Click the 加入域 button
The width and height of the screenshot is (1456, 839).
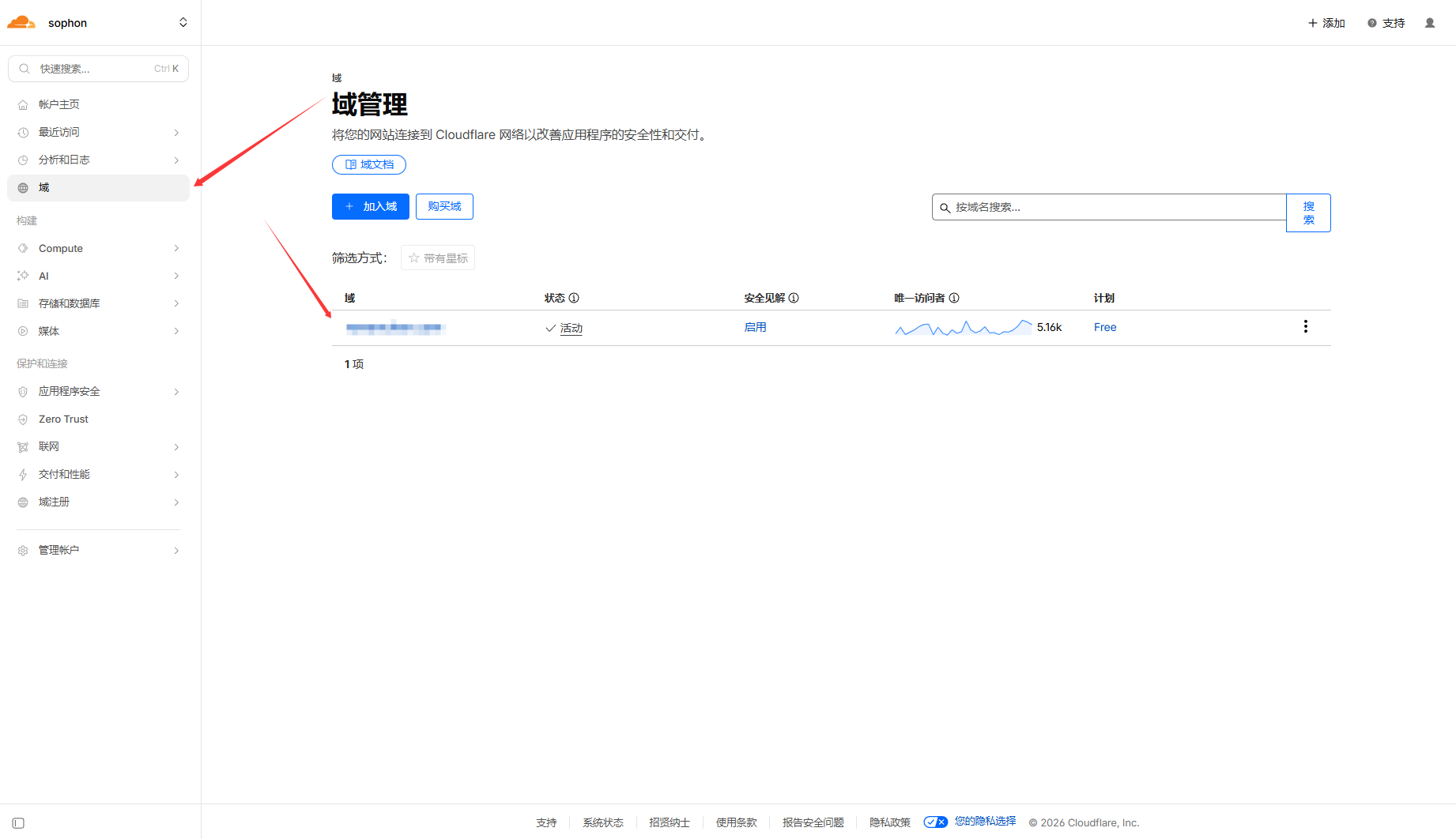[x=370, y=207]
